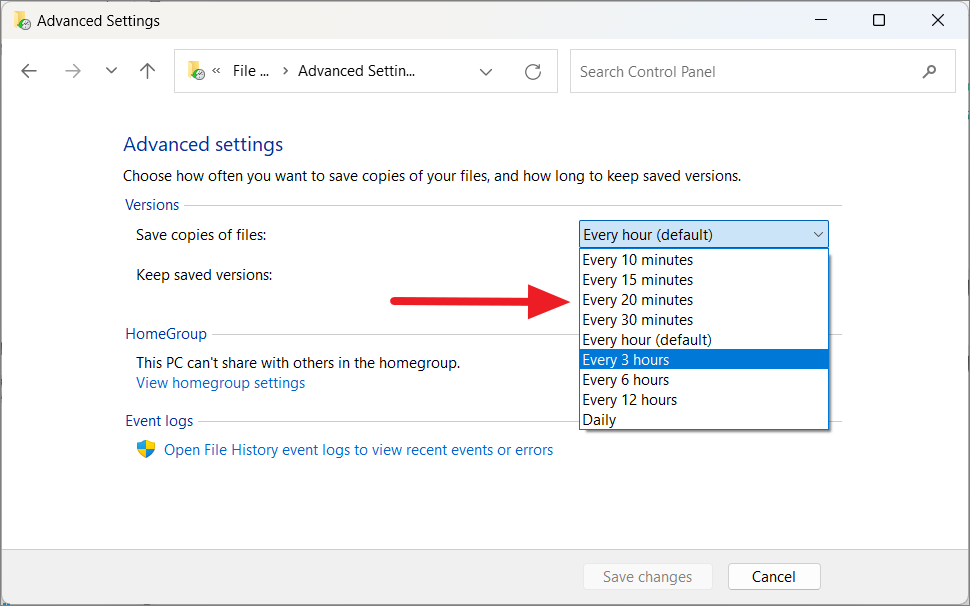Expand the breadcrumb path chevron
970x606 pixels.
[x=486, y=71]
